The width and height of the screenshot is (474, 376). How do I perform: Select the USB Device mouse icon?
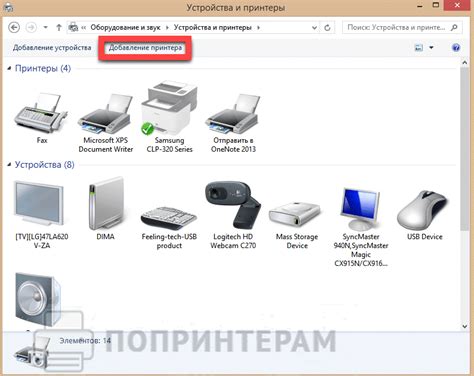pos(422,210)
